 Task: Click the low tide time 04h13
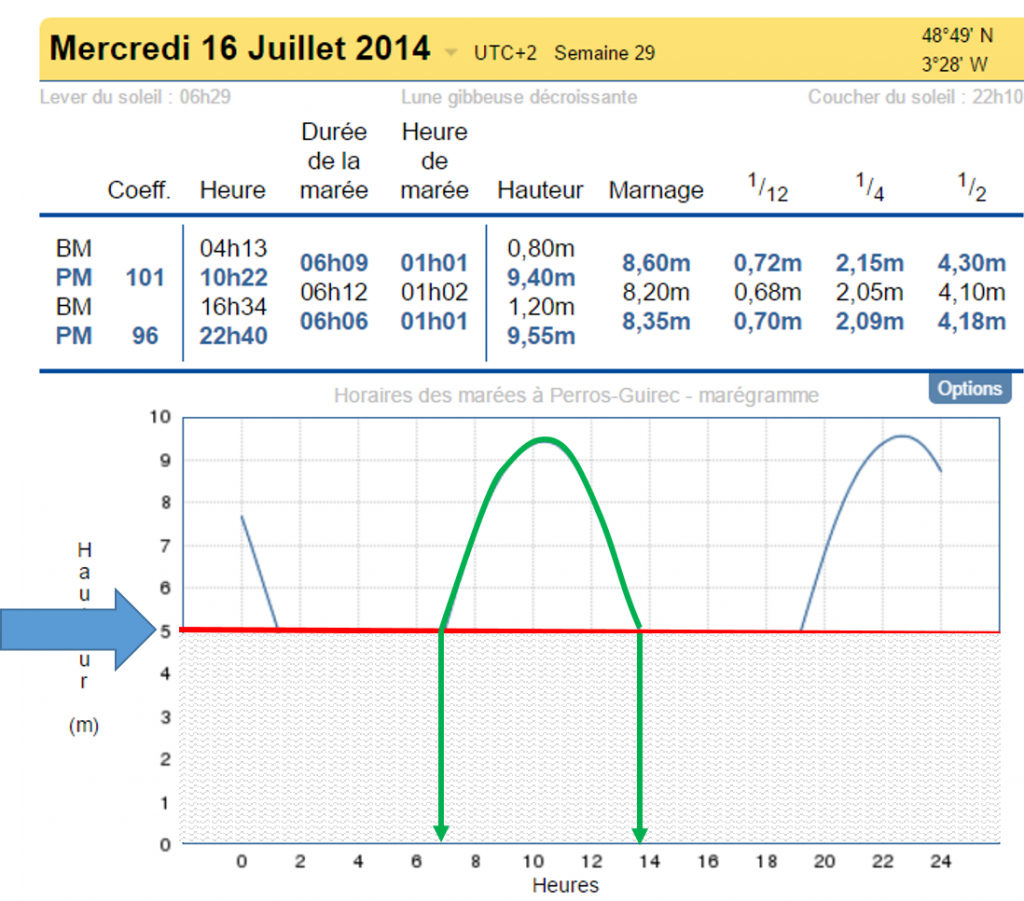tap(233, 248)
